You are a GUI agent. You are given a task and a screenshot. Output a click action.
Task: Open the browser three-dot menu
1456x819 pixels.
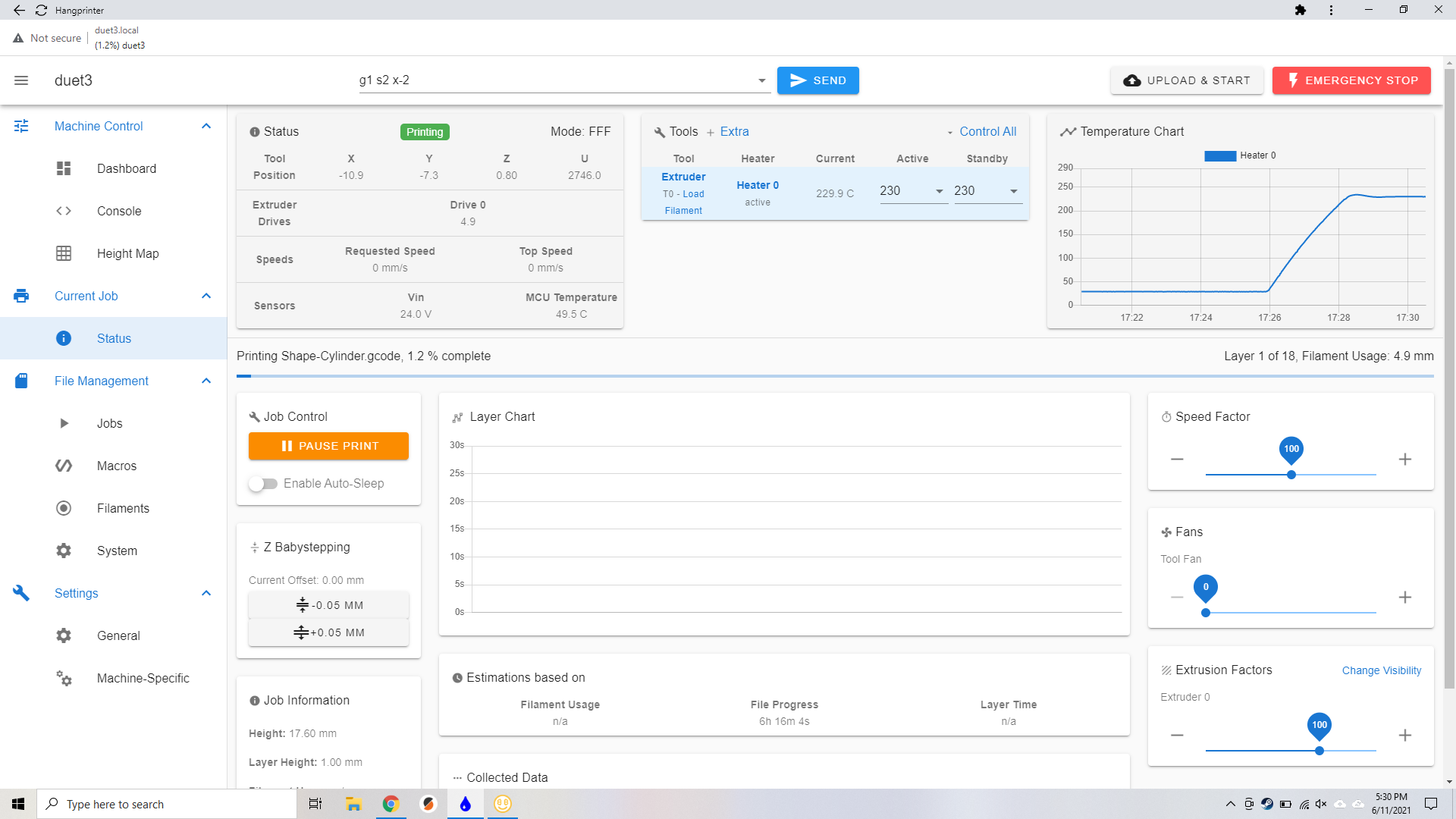(1331, 10)
